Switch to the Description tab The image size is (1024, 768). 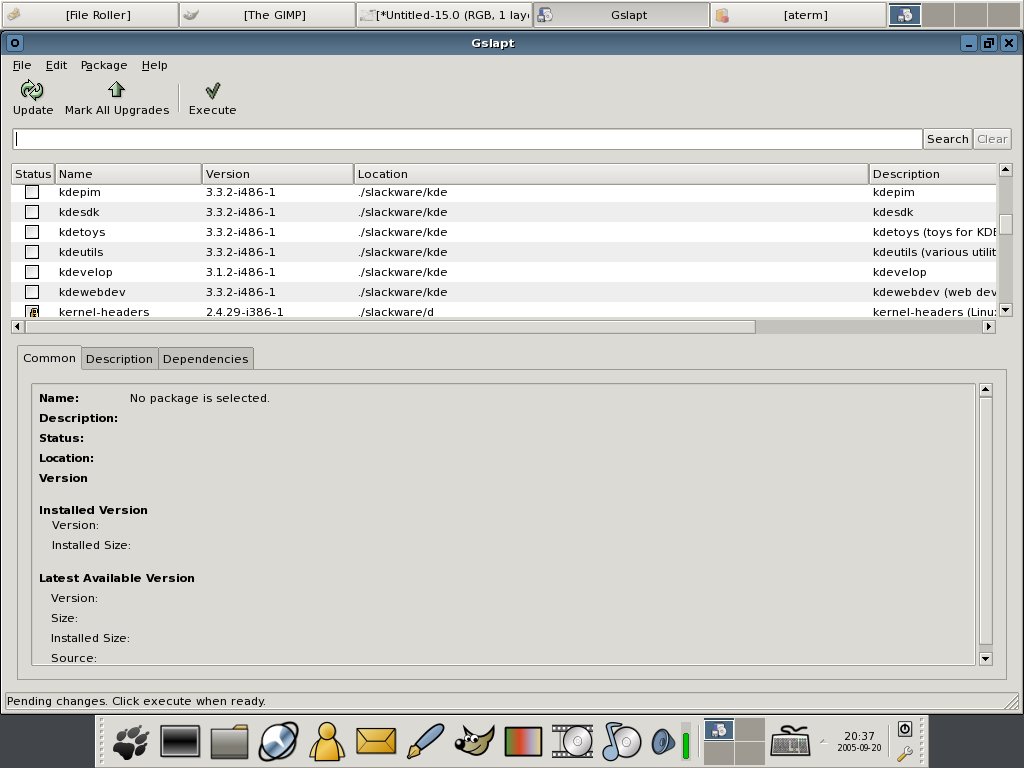[x=120, y=359]
